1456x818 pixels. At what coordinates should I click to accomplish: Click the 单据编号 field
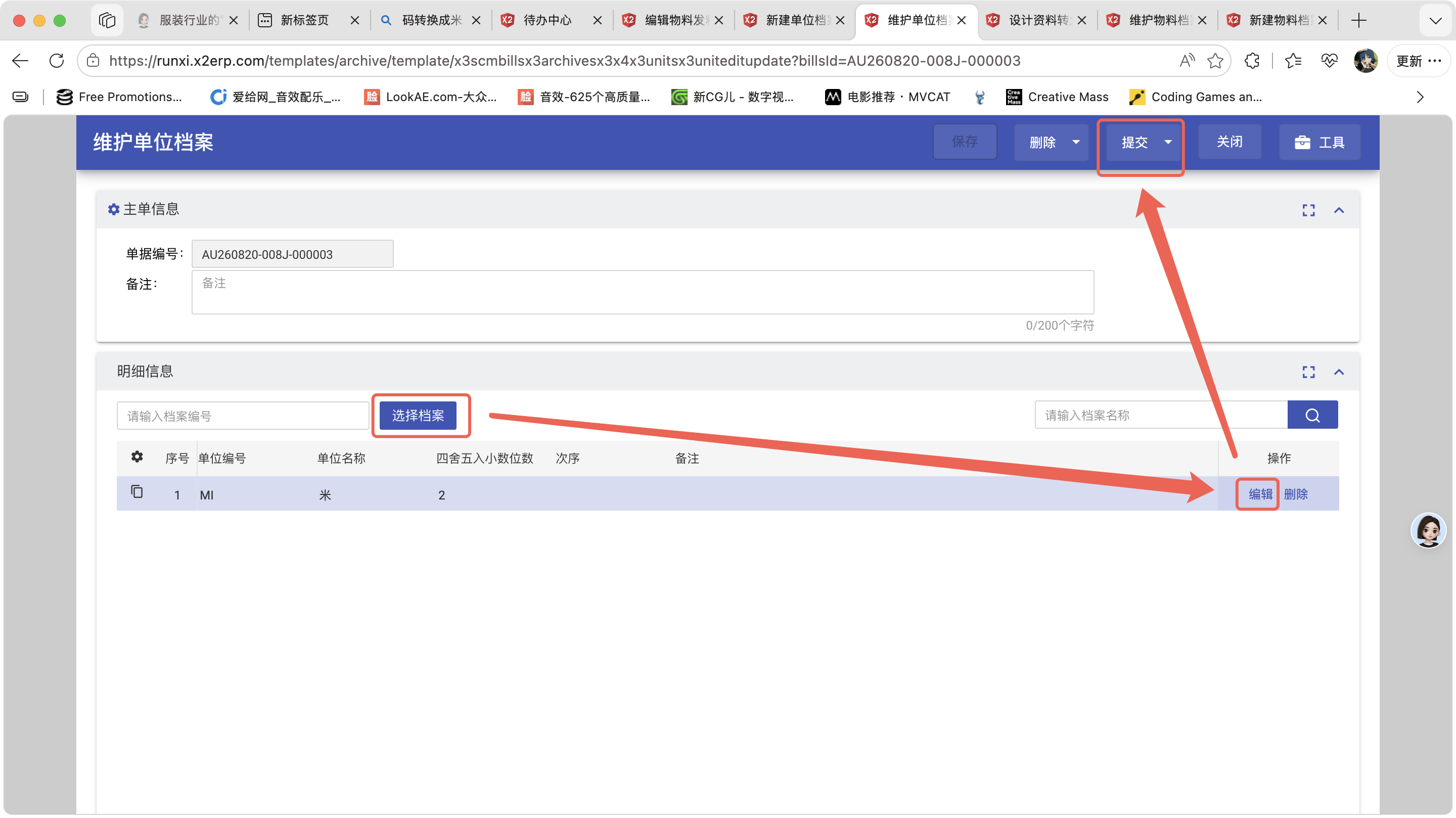pyautogui.click(x=292, y=254)
